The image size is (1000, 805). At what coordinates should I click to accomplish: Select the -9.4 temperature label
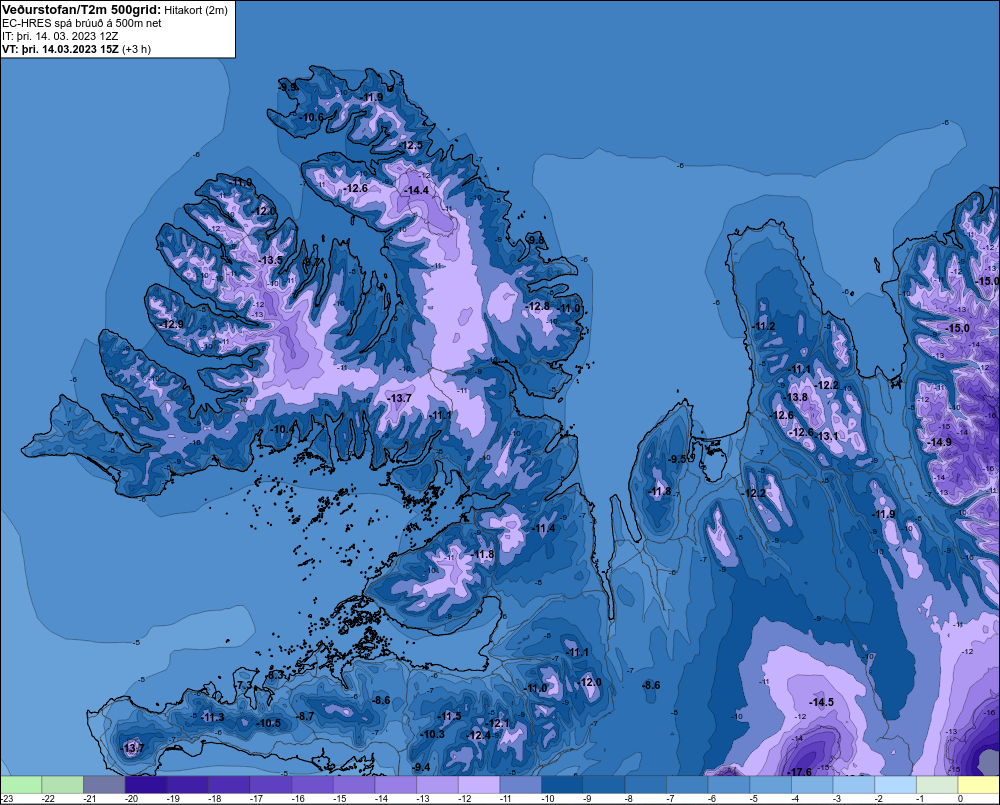421,767
